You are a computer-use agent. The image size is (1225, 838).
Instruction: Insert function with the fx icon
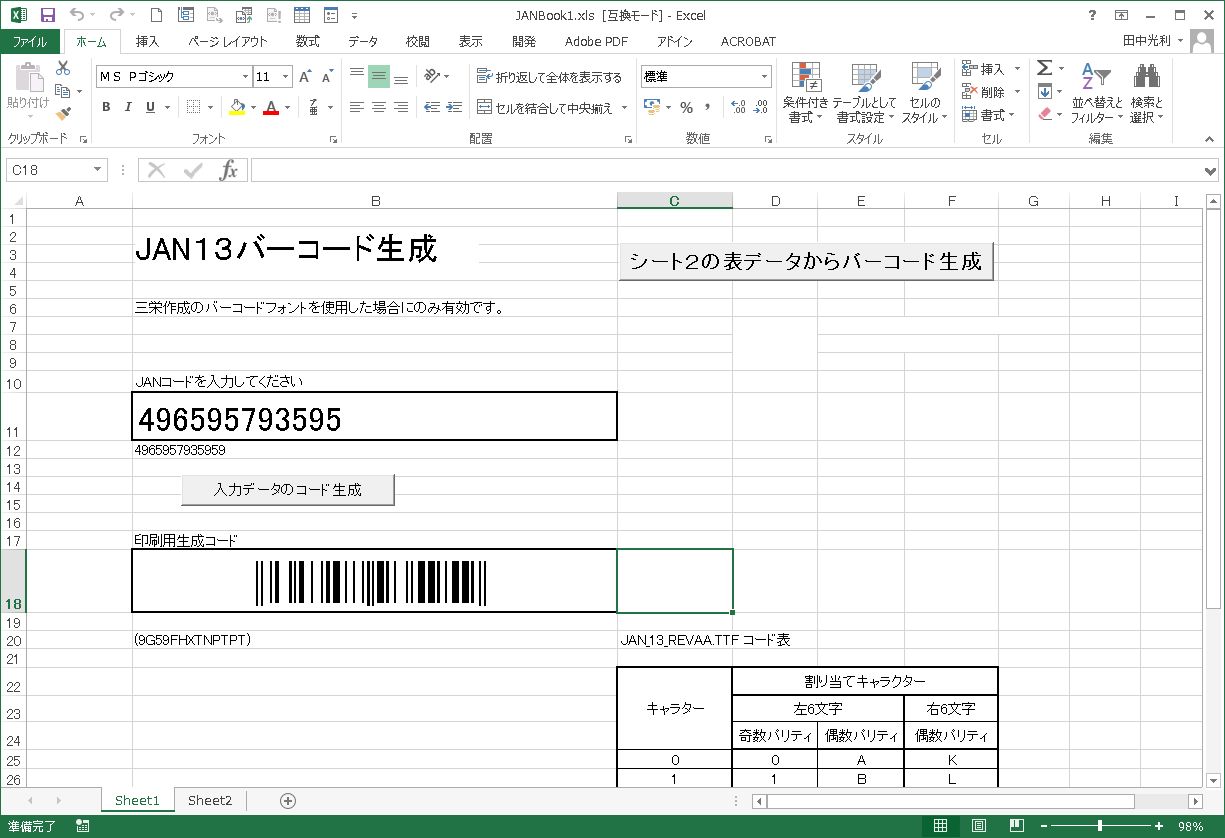229,170
